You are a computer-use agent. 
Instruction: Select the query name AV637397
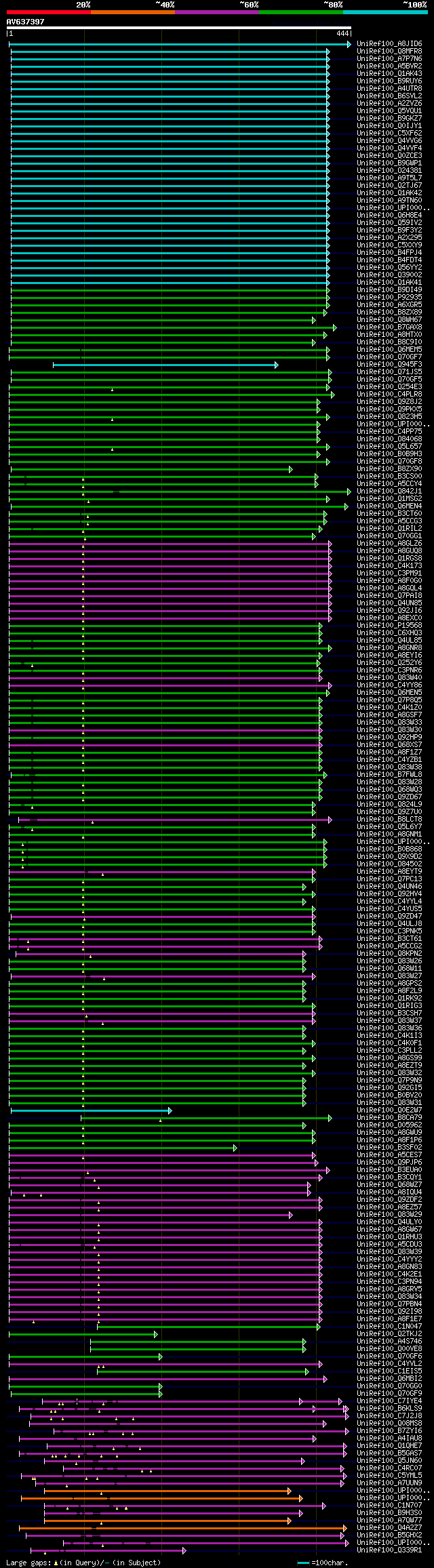[x=25, y=22]
